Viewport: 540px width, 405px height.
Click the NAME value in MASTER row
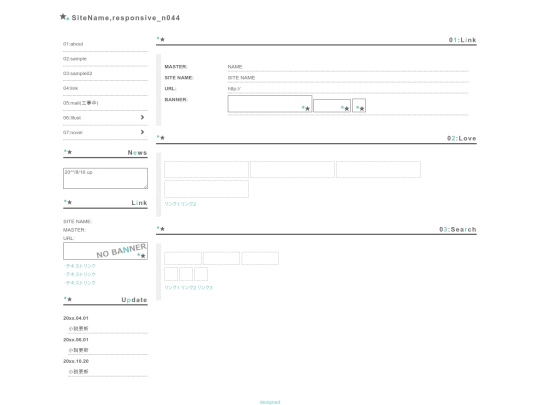[x=235, y=67]
